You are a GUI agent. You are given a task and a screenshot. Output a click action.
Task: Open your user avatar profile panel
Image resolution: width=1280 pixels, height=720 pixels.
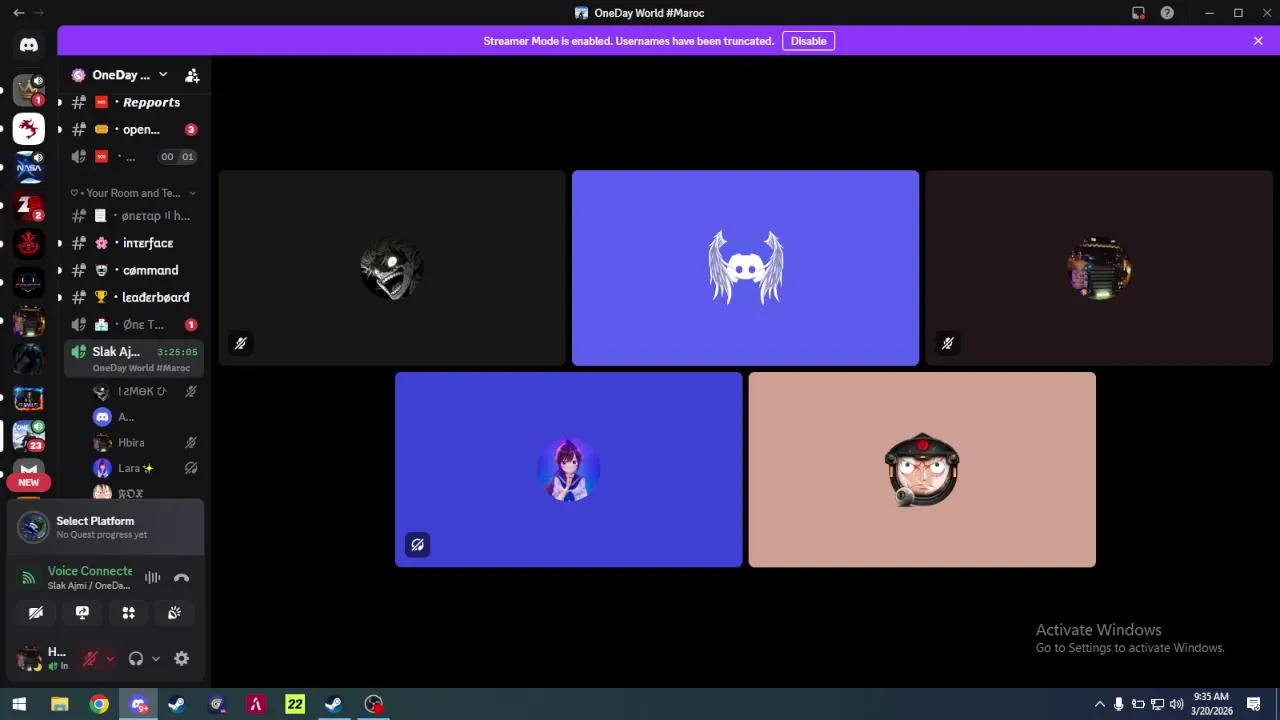(x=29, y=658)
